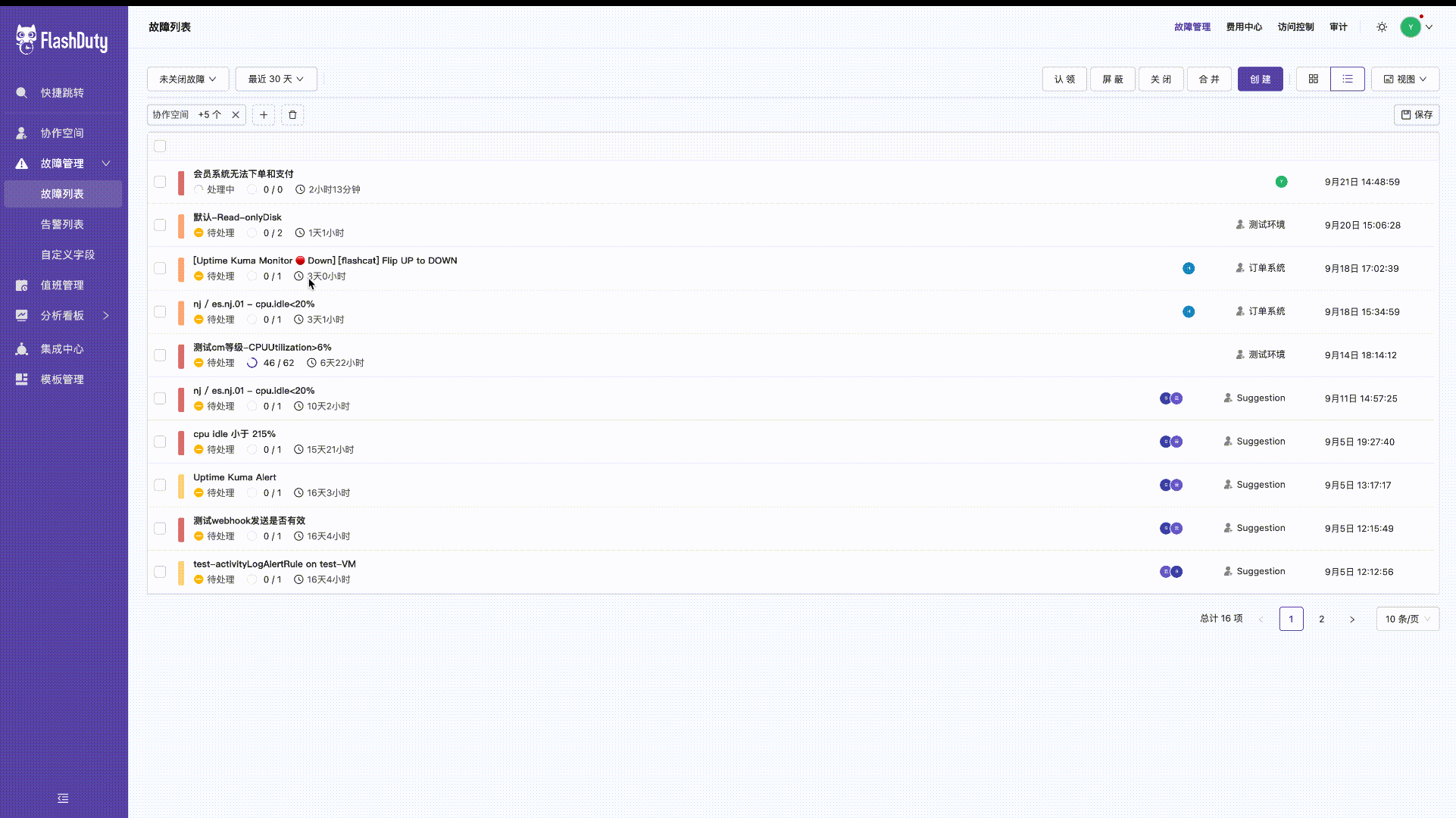The width and height of the screenshot is (1456, 818).
Task: Switch to list view icon
Action: (x=1347, y=79)
